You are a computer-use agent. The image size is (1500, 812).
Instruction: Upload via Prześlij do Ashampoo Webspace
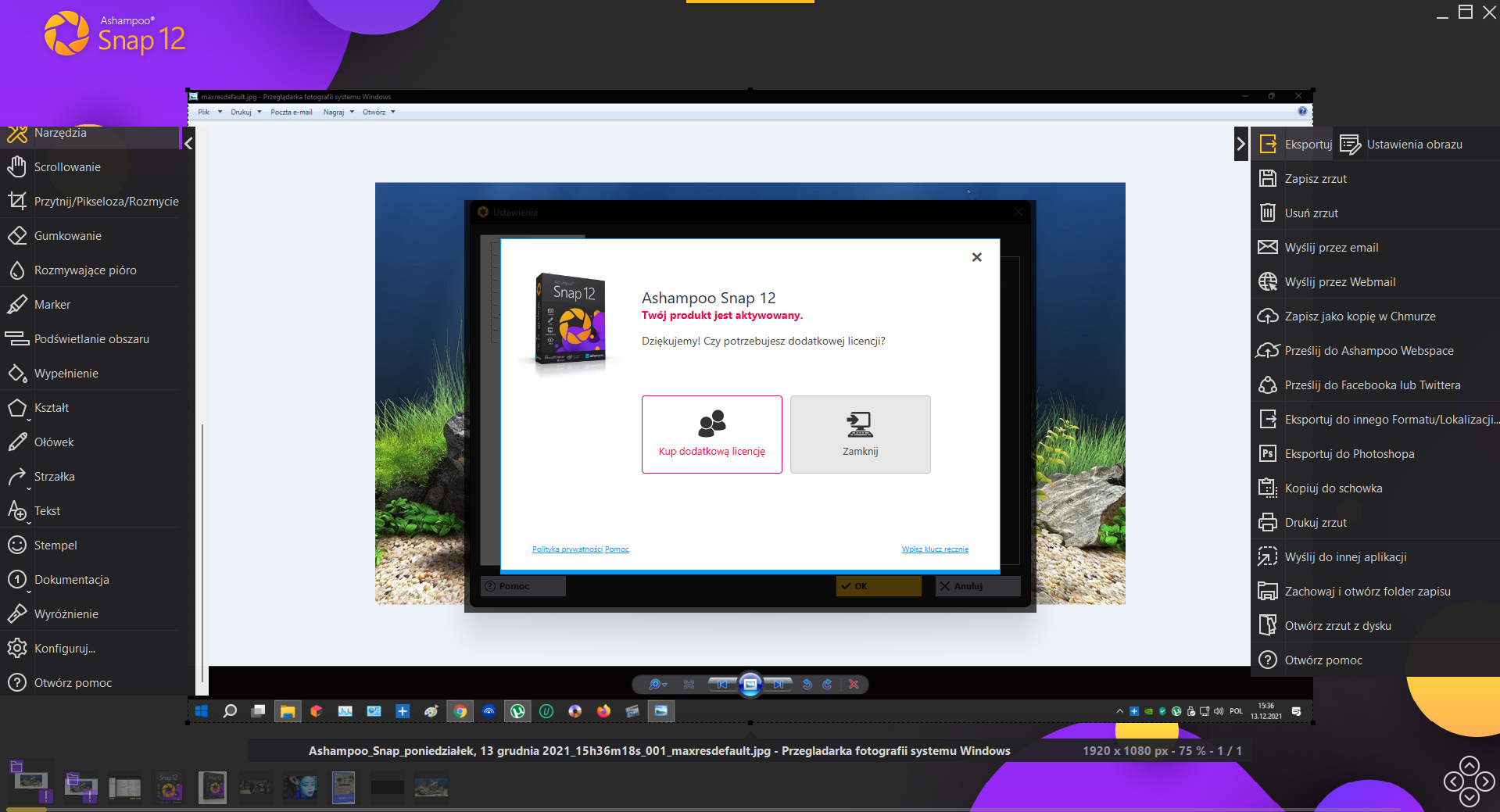tap(1376, 351)
